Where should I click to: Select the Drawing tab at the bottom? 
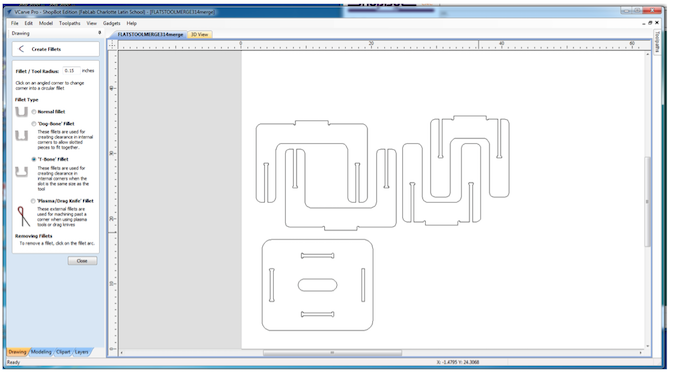[x=17, y=352]
